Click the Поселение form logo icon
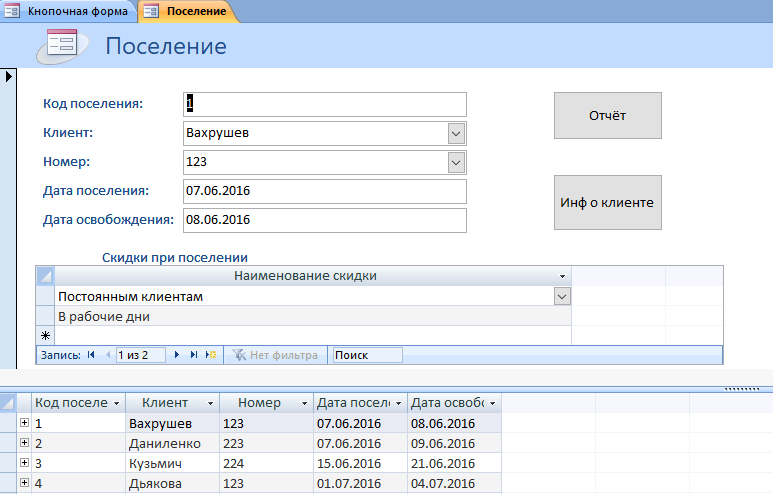This screenshot has height=494, width=773. [x=62, y=46]
